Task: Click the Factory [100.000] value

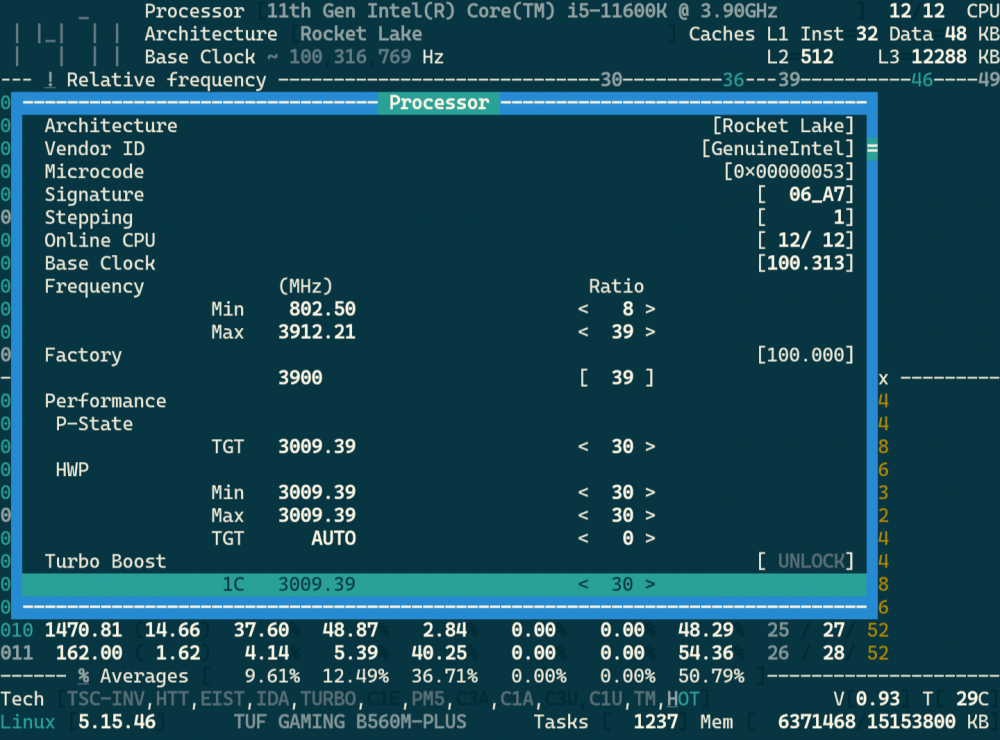Action: [x=805, y=355]
